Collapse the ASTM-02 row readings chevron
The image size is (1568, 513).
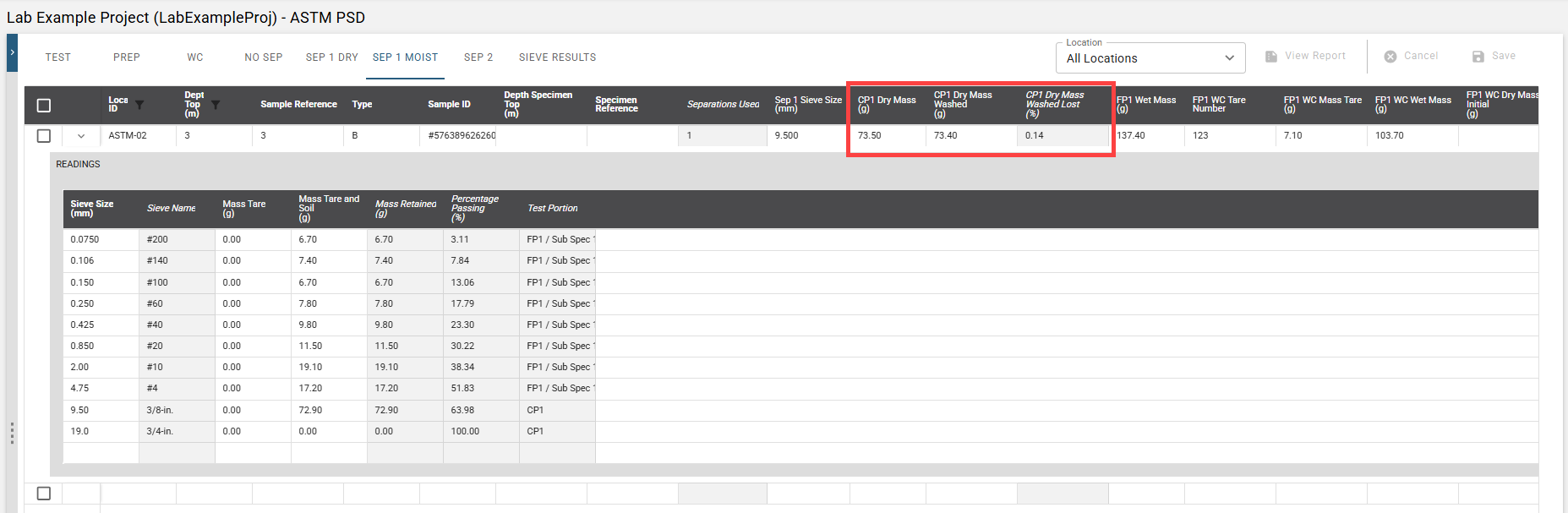pyautogui.click(x=81, y=136)
